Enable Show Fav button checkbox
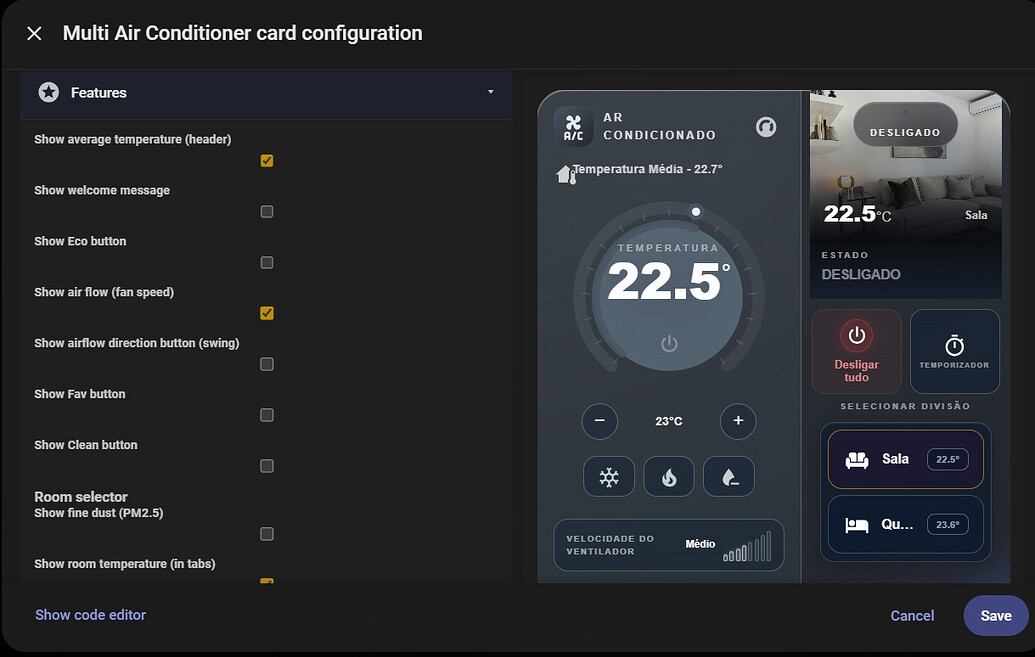This screenshot has width=1035, height=657. pos(267,415)
